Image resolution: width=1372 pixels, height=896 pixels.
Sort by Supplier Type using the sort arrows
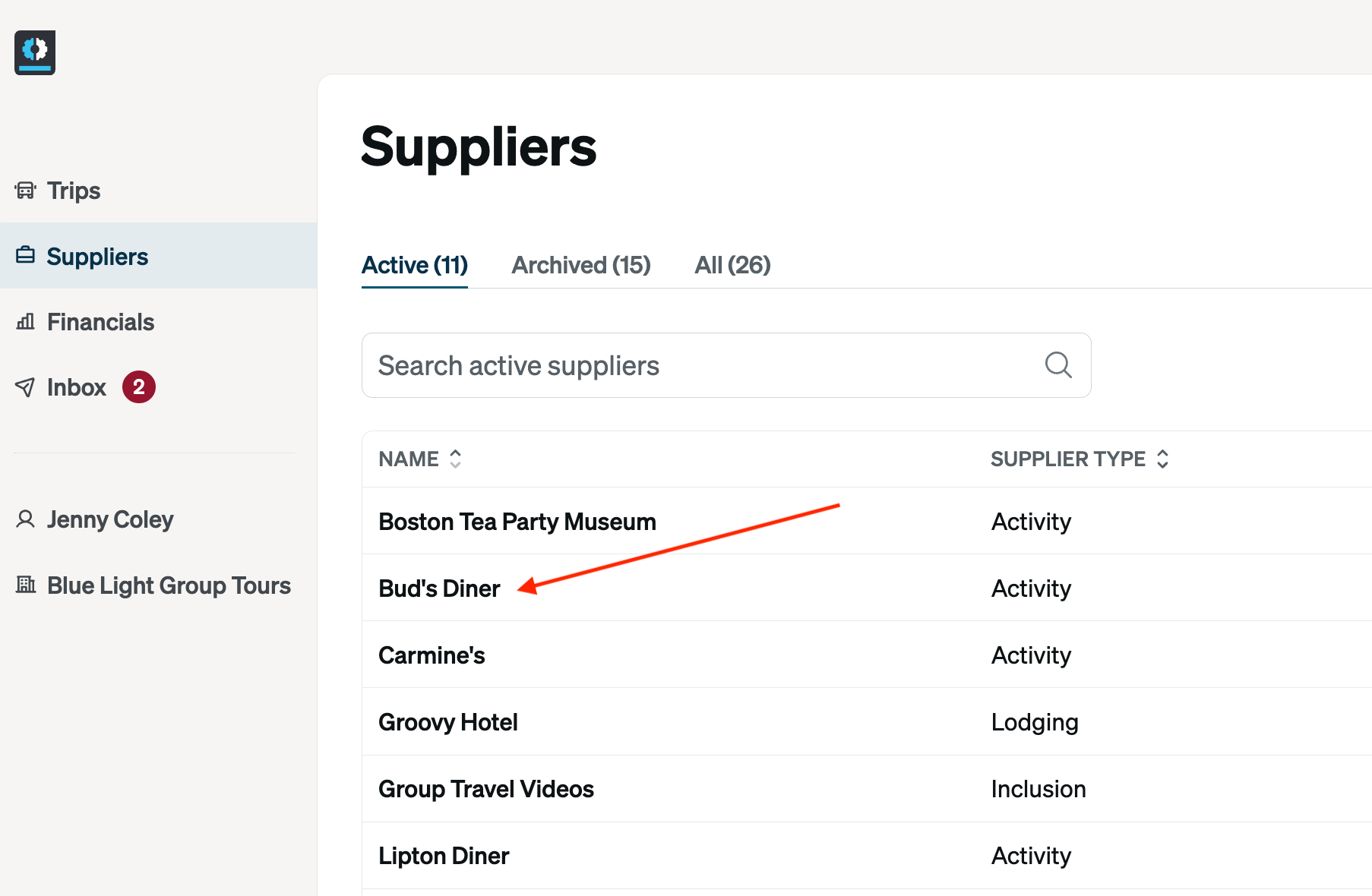[x=1162, y=459]
